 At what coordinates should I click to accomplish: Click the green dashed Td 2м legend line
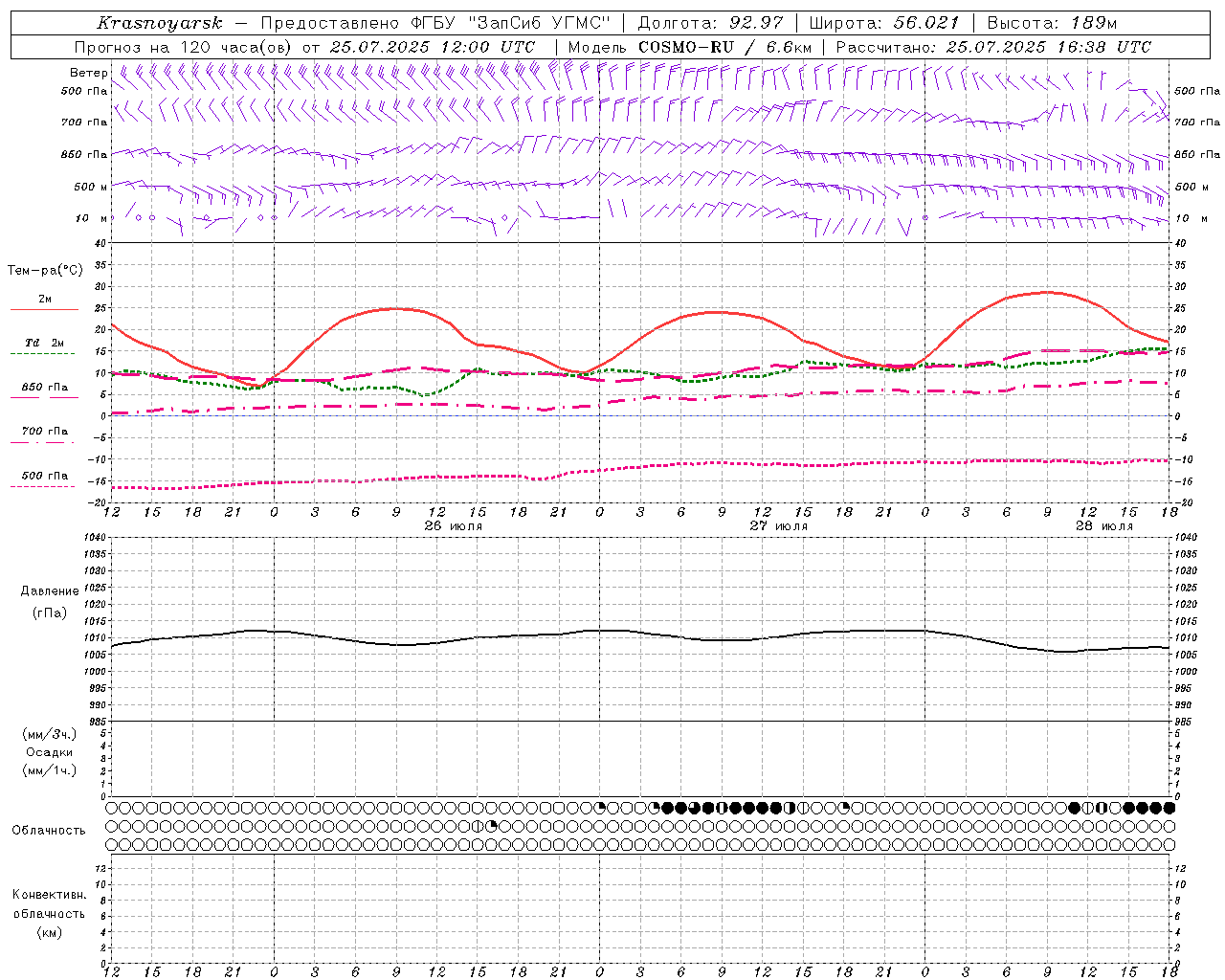pyautogui.click(x=44, y=354)
